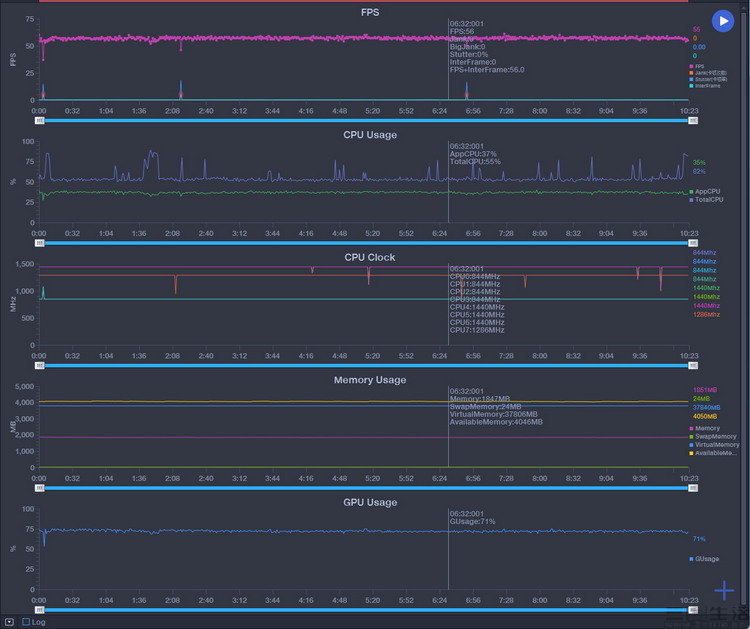Viewport: 750px width, 629px height.
Task: Click the 24MB swap memory value
Action: (701, 399)
